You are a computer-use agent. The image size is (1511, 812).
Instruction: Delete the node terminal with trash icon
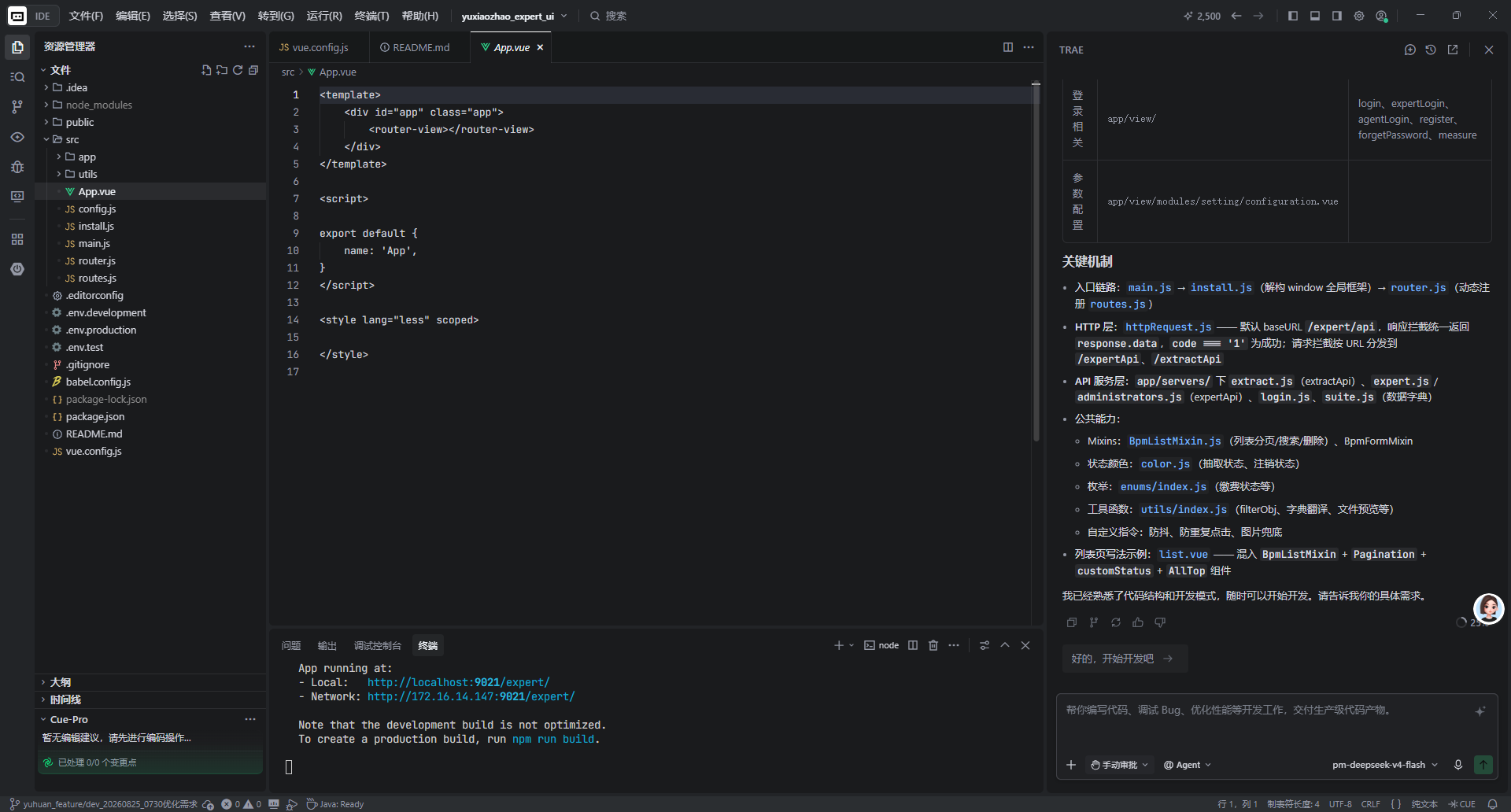click(x=933, y=645)
